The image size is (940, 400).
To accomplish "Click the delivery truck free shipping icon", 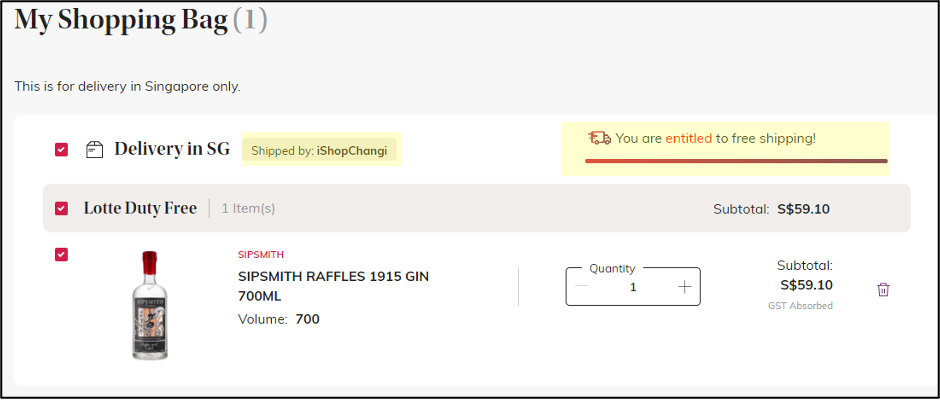I will (x=599, y=139).
